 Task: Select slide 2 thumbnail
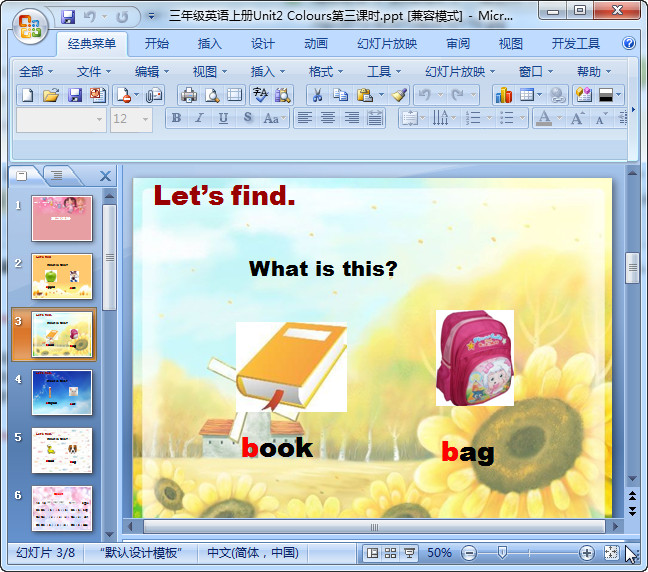[x=62, y=276]
